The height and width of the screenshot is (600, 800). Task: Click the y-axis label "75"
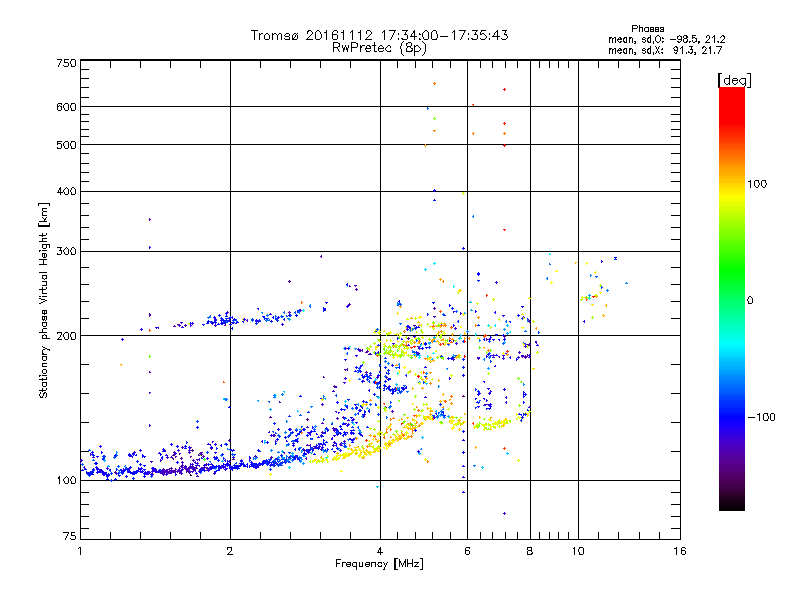[70, 536]
